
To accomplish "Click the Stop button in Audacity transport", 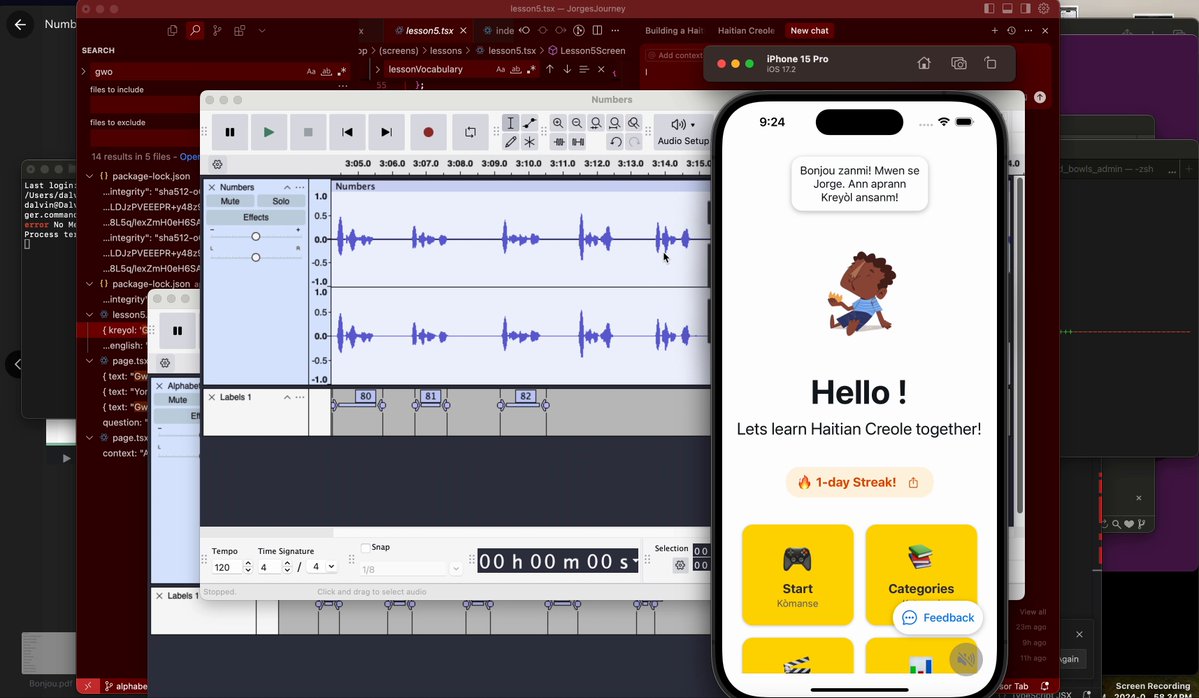I will pyautogui.click(x=308, y=132).
